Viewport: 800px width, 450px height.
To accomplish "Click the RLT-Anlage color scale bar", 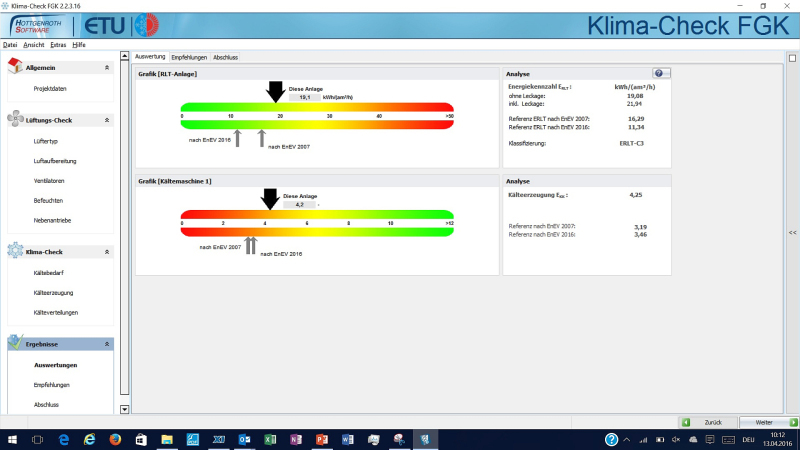I will coord(317,116).
